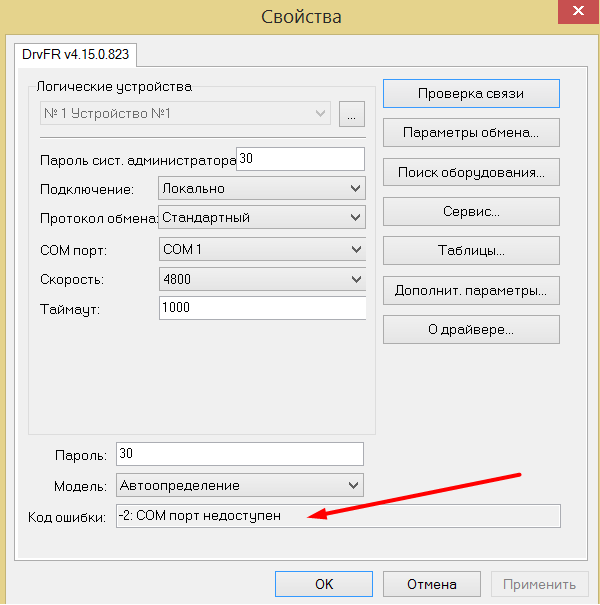
Task: Confirm with the OK button
Action: click(324, 584)
